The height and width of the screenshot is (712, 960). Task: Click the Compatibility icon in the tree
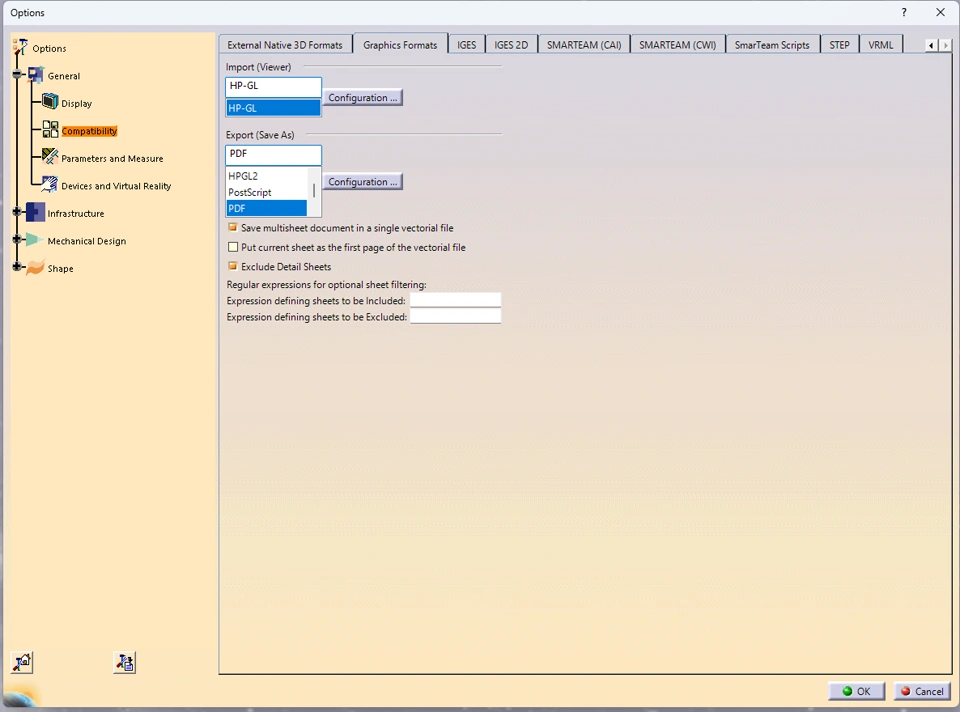tap(50, 130)
